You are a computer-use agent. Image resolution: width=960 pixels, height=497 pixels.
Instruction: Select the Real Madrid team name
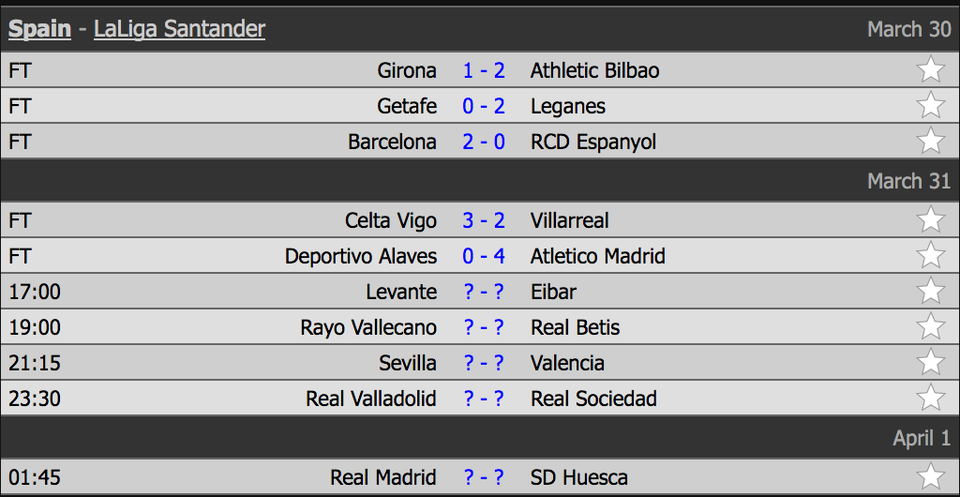[x=383, y=477]
